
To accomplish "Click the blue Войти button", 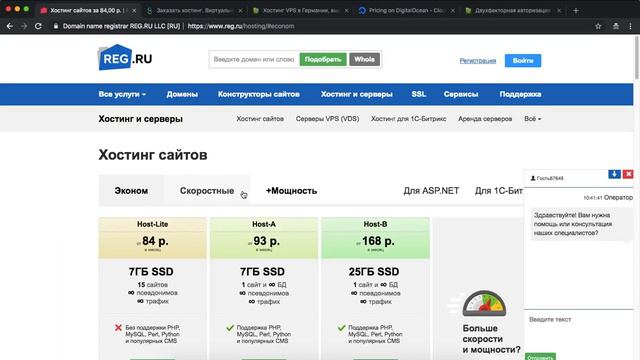I will (x=523, y=60).
